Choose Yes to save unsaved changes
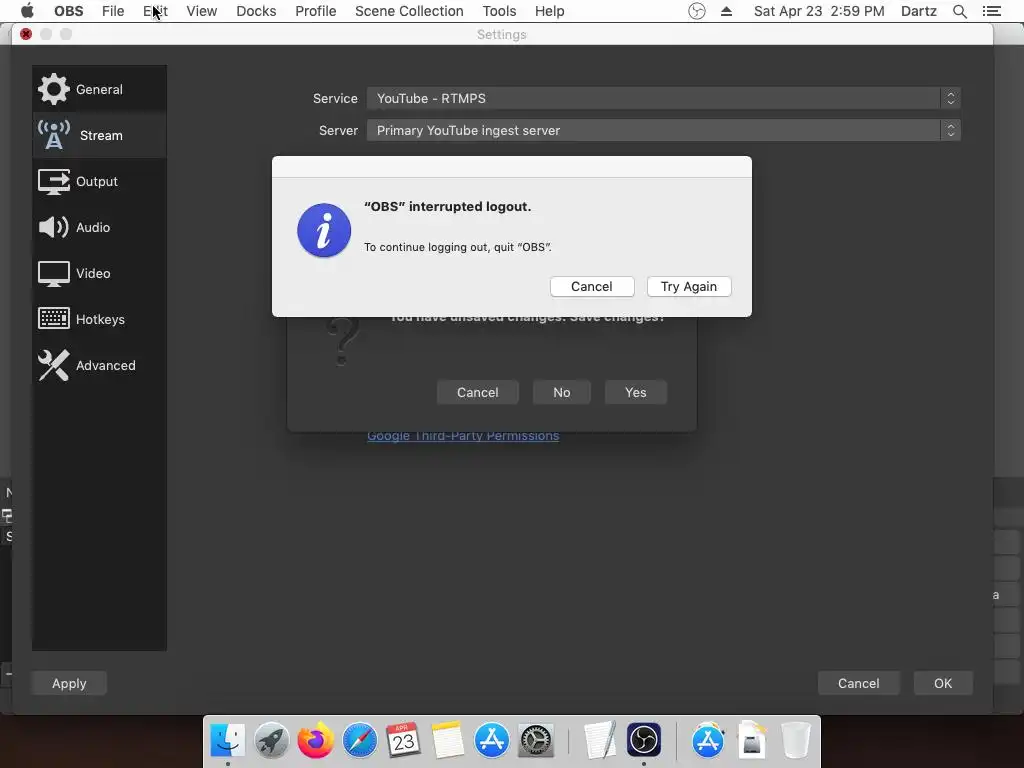This screenshot has width=1024, height=768. tap(635, 392)
